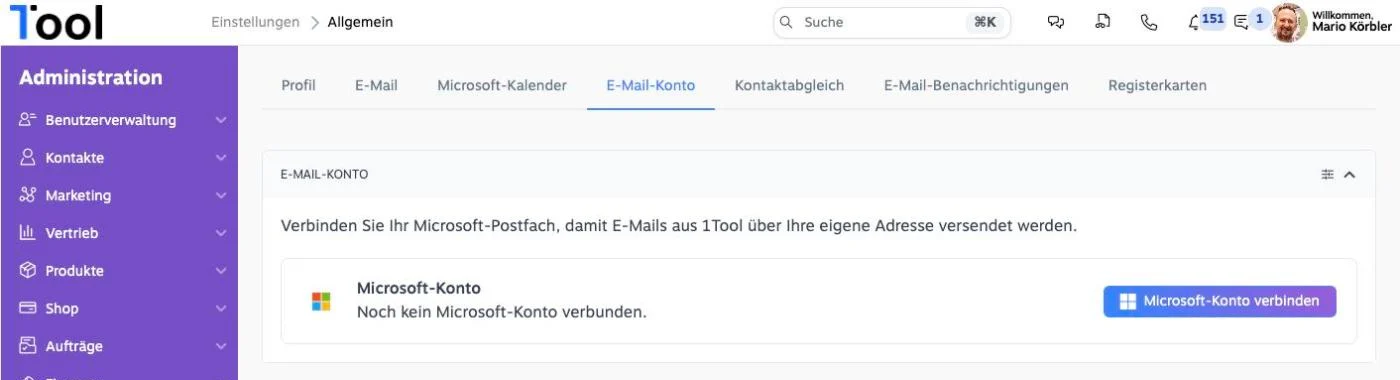1400x380 pixels.
Task: Expand the Benutzerverwaltung chevron
Action: pos(221,120)
